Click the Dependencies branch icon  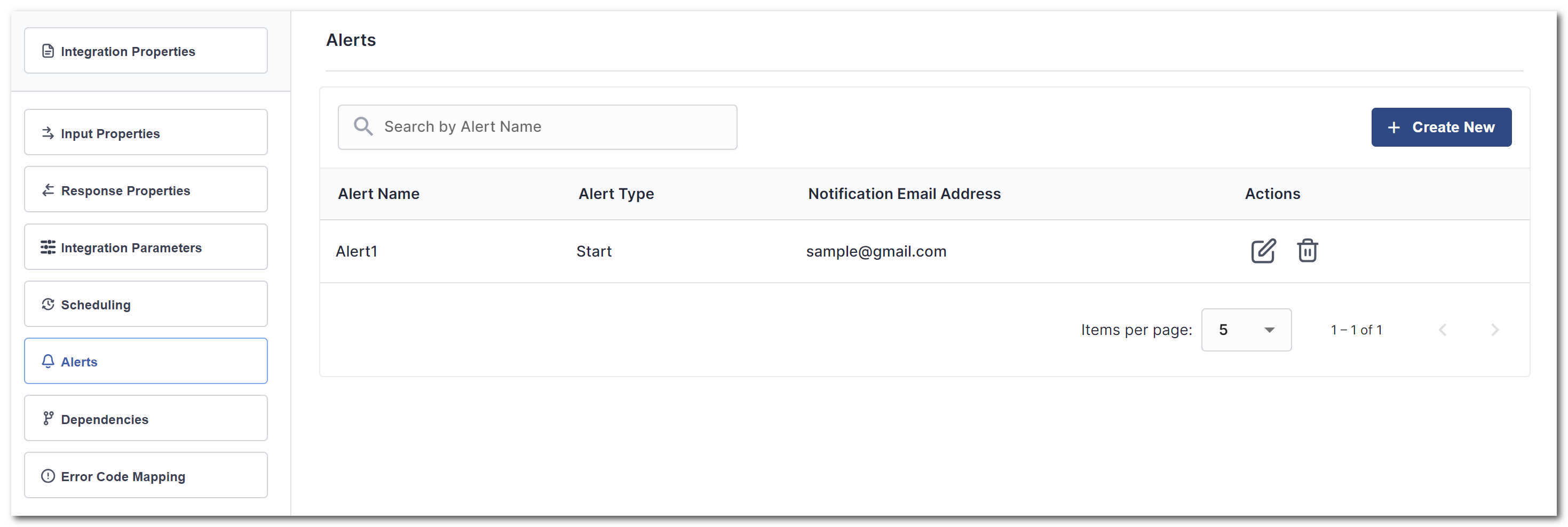(48, 419)
